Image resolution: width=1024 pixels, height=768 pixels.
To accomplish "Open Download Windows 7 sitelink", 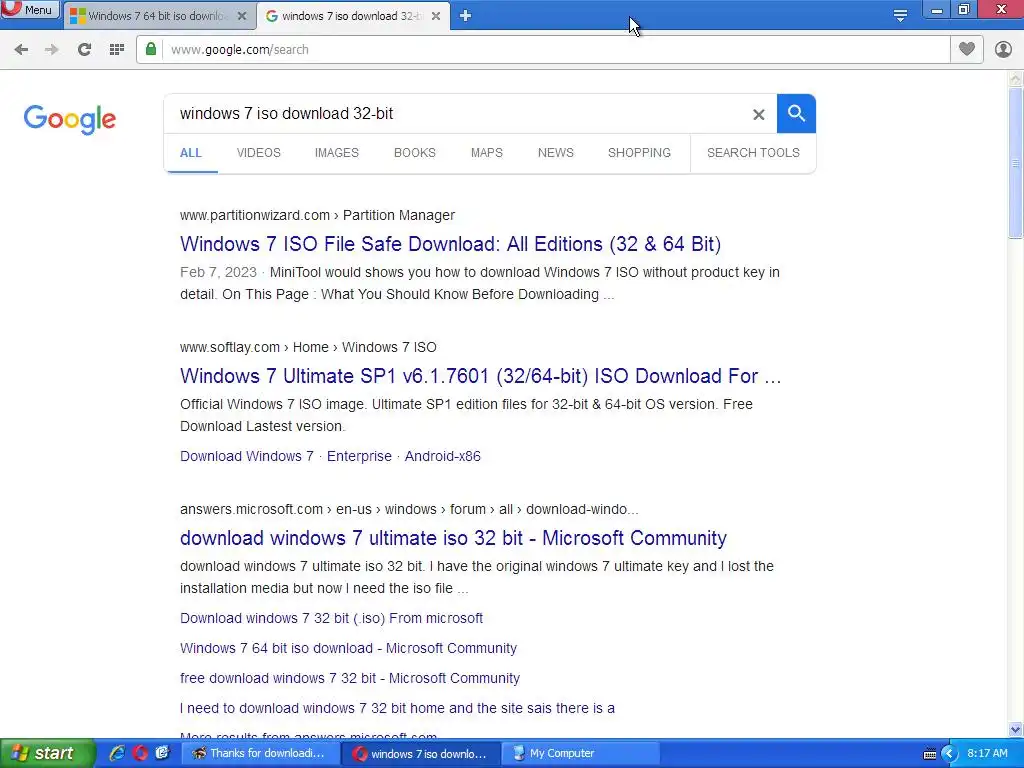I will 247,456.
